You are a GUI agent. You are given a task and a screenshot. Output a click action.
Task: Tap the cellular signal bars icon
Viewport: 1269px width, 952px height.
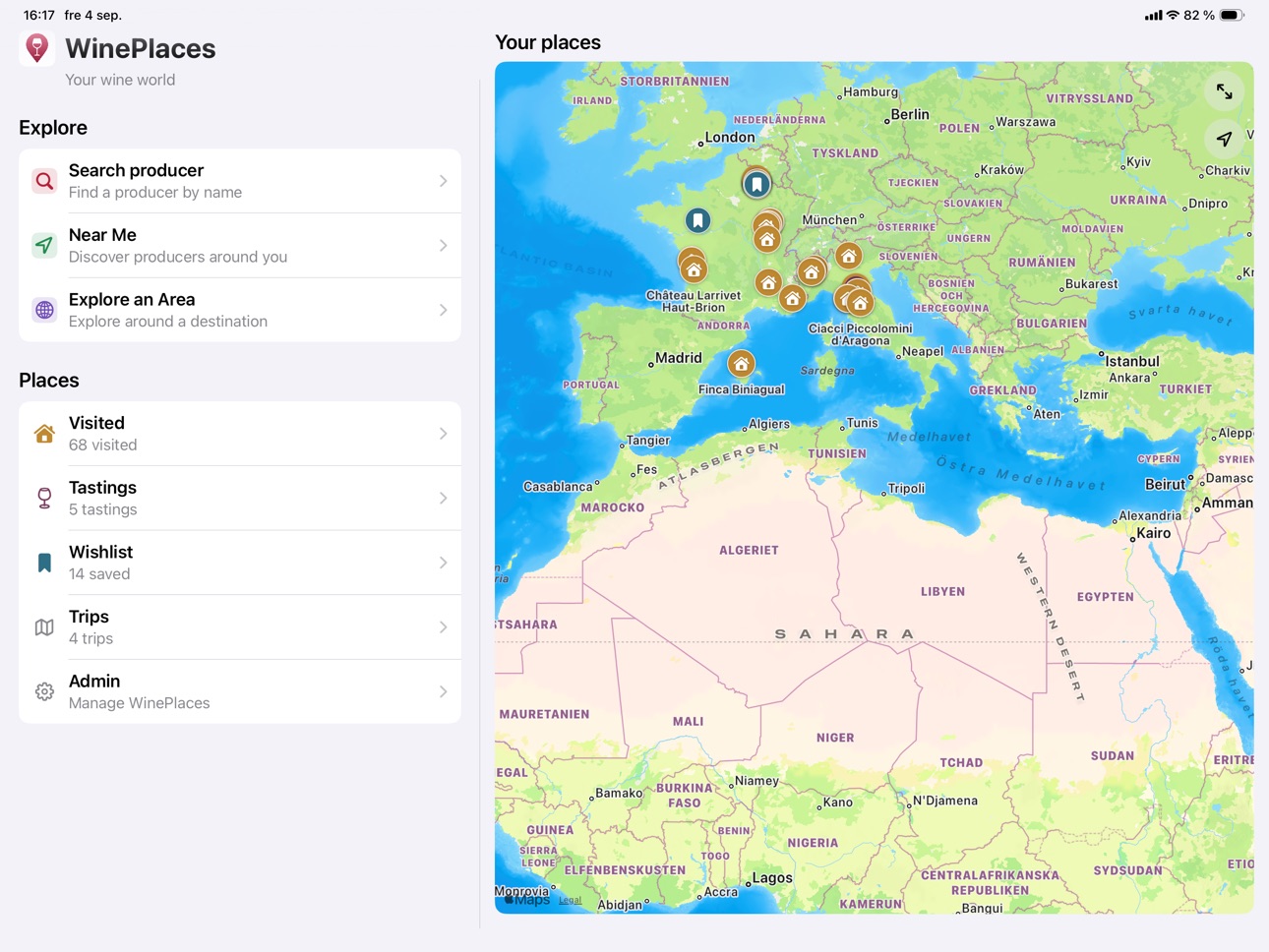[x=1153, y=16]
